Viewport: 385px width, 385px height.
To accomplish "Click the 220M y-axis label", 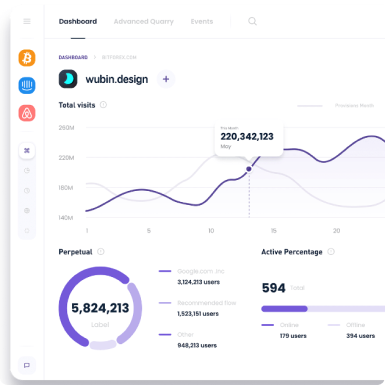I will tap(66, 158).
